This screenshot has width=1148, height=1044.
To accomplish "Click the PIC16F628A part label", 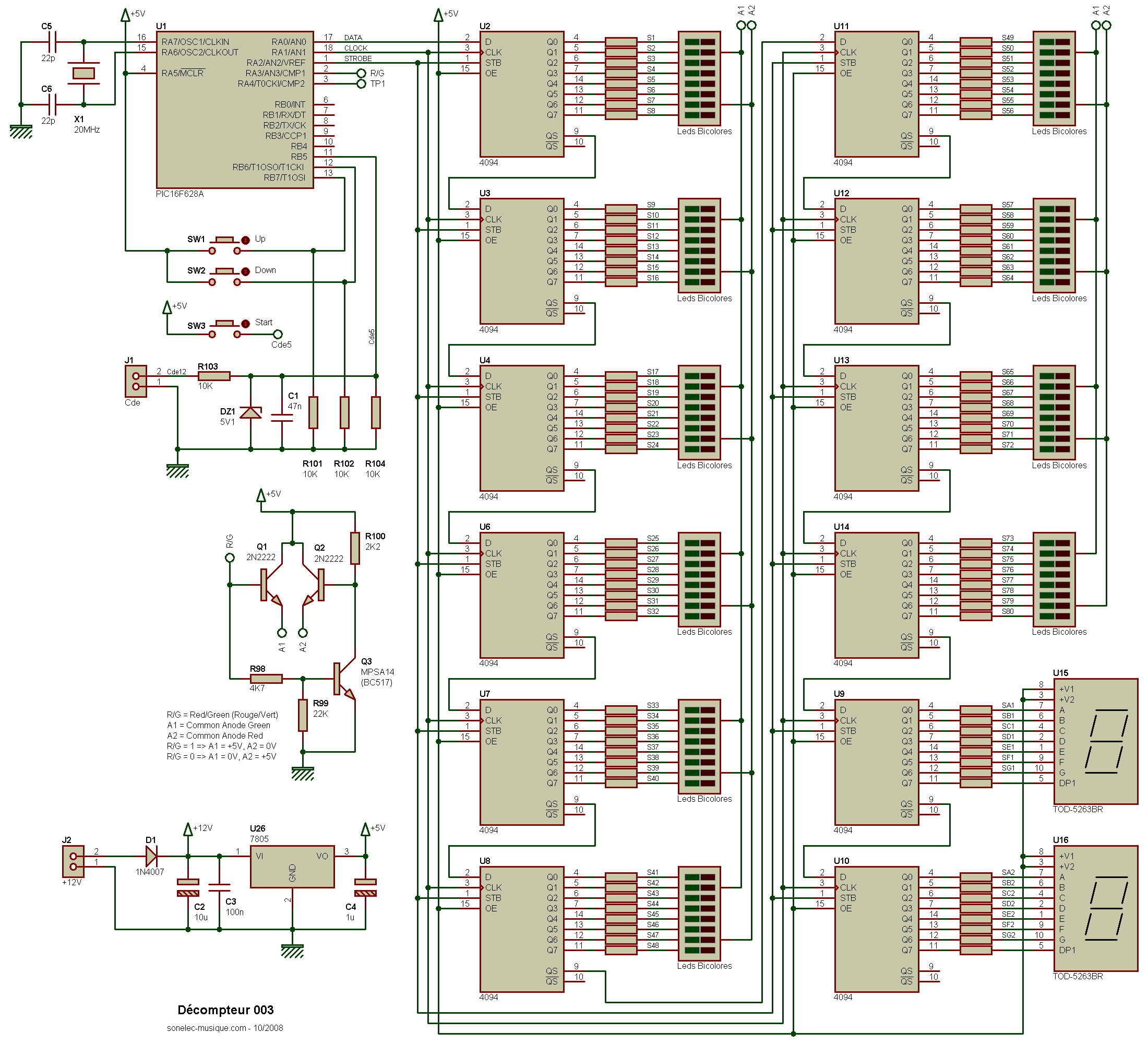I will point(180,194).
